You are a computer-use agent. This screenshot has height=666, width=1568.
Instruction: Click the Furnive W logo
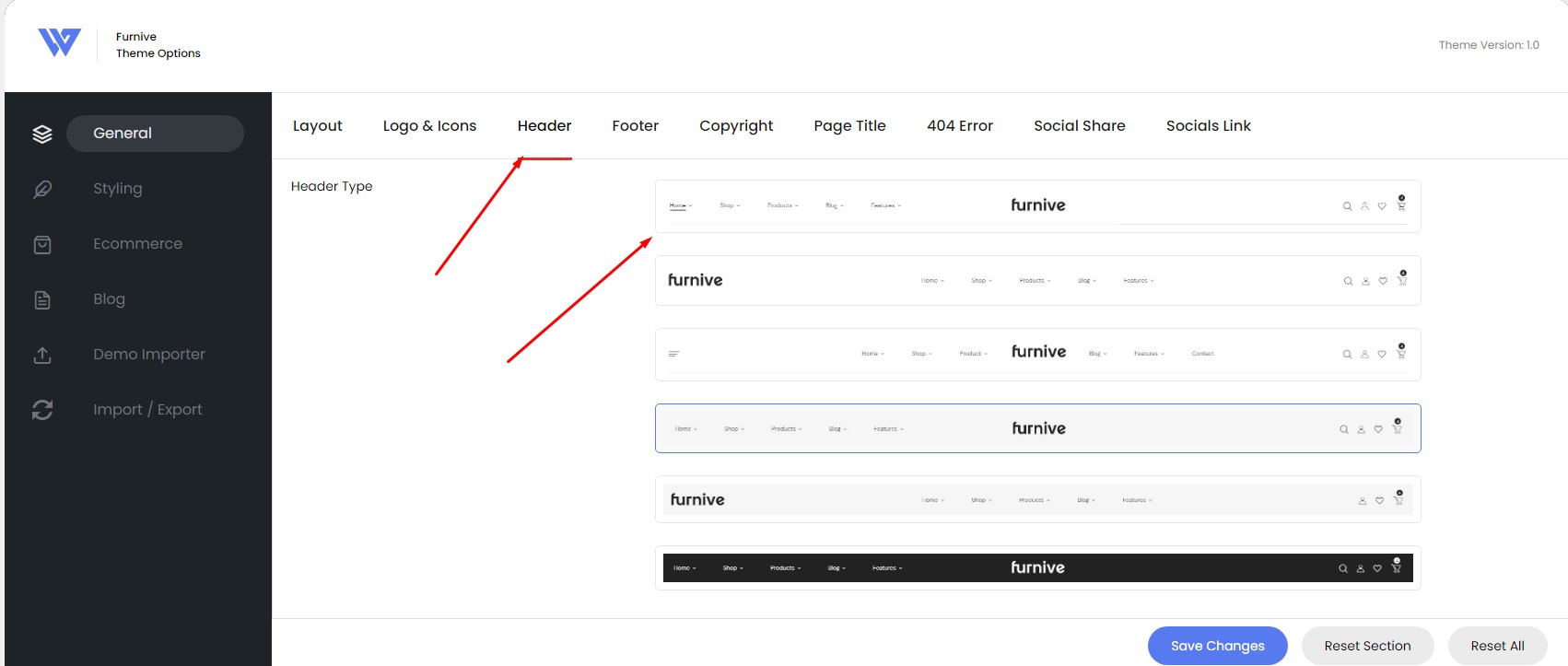click(x=59, y=42)
